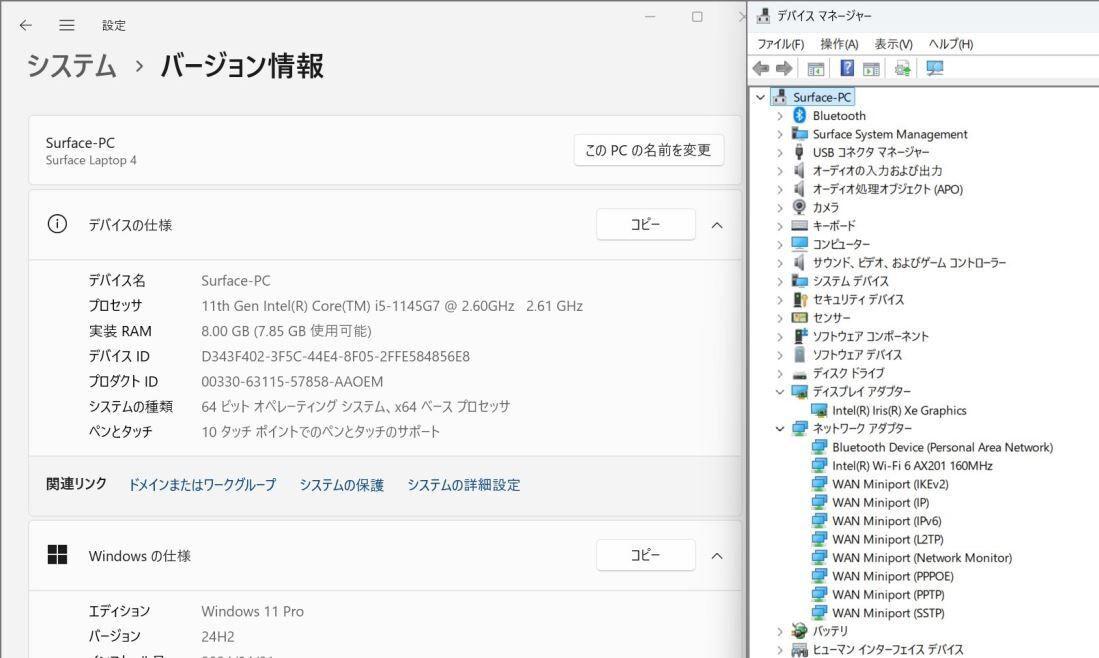1099x658 pixels.
Task: Open the Settings hamburger navigation menu
Action: pos(67,25)
